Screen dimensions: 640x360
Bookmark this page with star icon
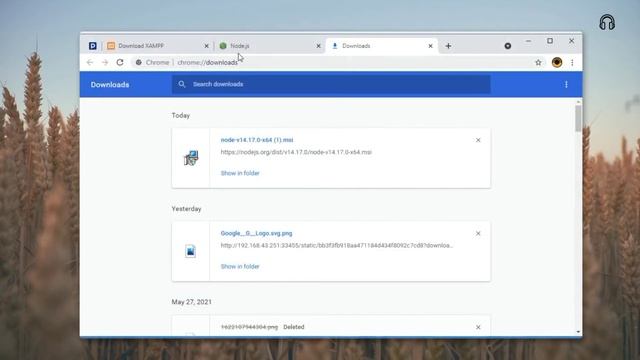(538, 62)
